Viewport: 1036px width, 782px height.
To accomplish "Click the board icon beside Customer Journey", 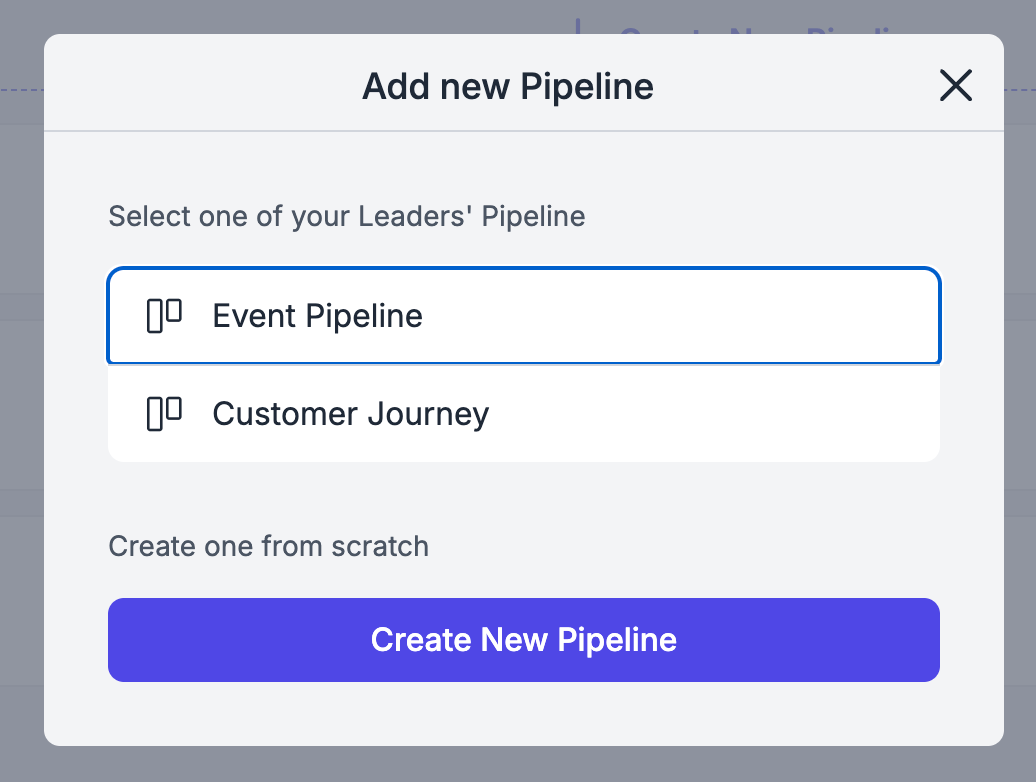I will [x=164, y=414].
